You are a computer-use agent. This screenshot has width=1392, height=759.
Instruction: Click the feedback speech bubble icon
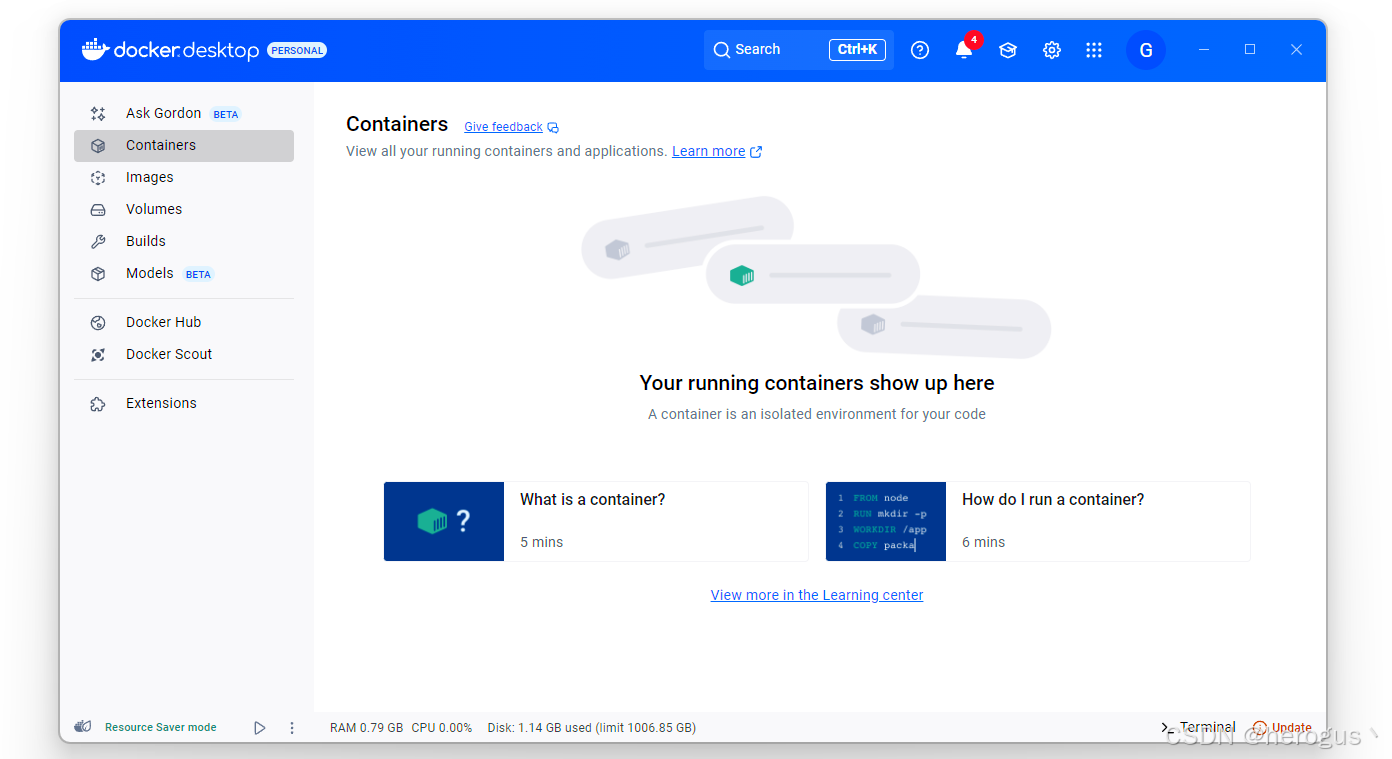pos(553,128)
